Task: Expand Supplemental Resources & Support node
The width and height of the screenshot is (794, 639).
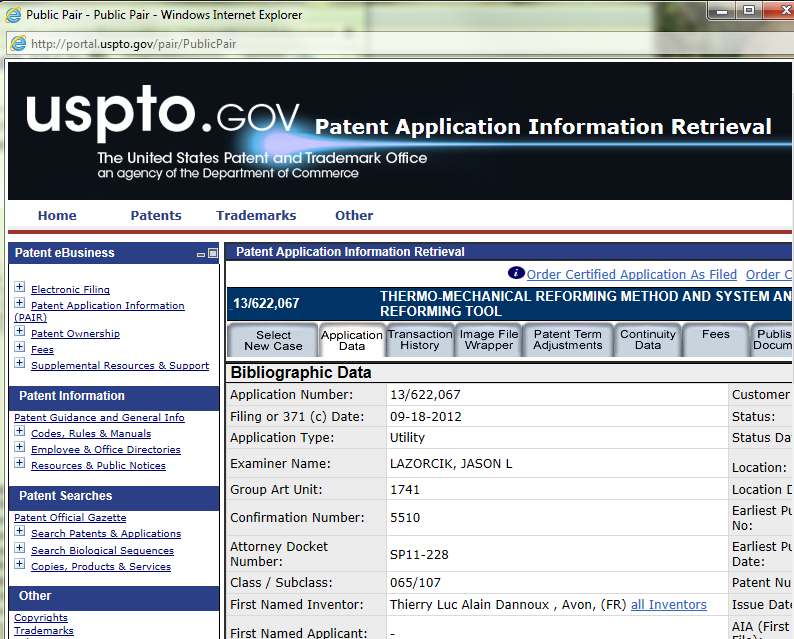Action: [19, 363]
